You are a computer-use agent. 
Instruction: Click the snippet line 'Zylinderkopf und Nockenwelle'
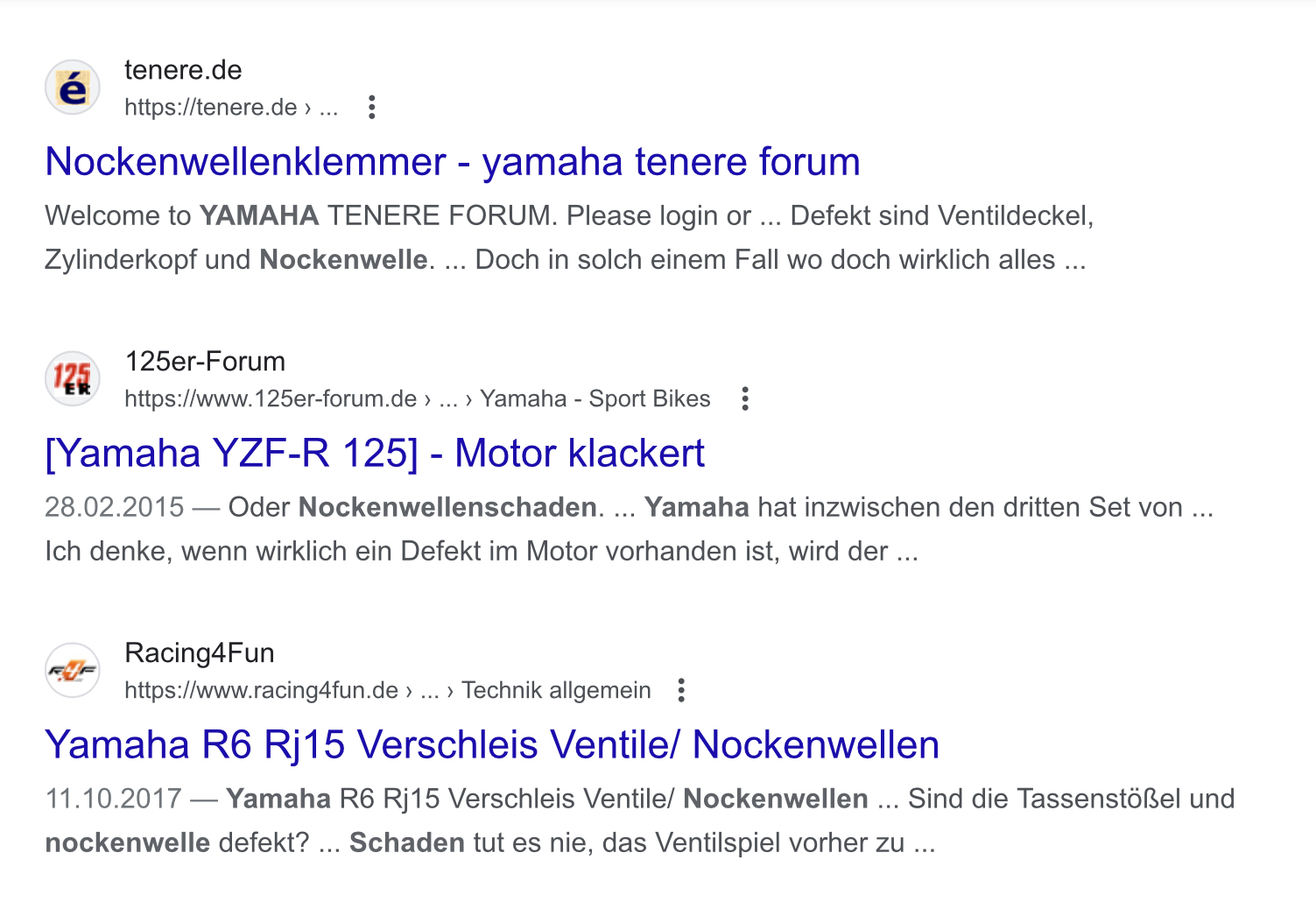[x=566, y=260]
